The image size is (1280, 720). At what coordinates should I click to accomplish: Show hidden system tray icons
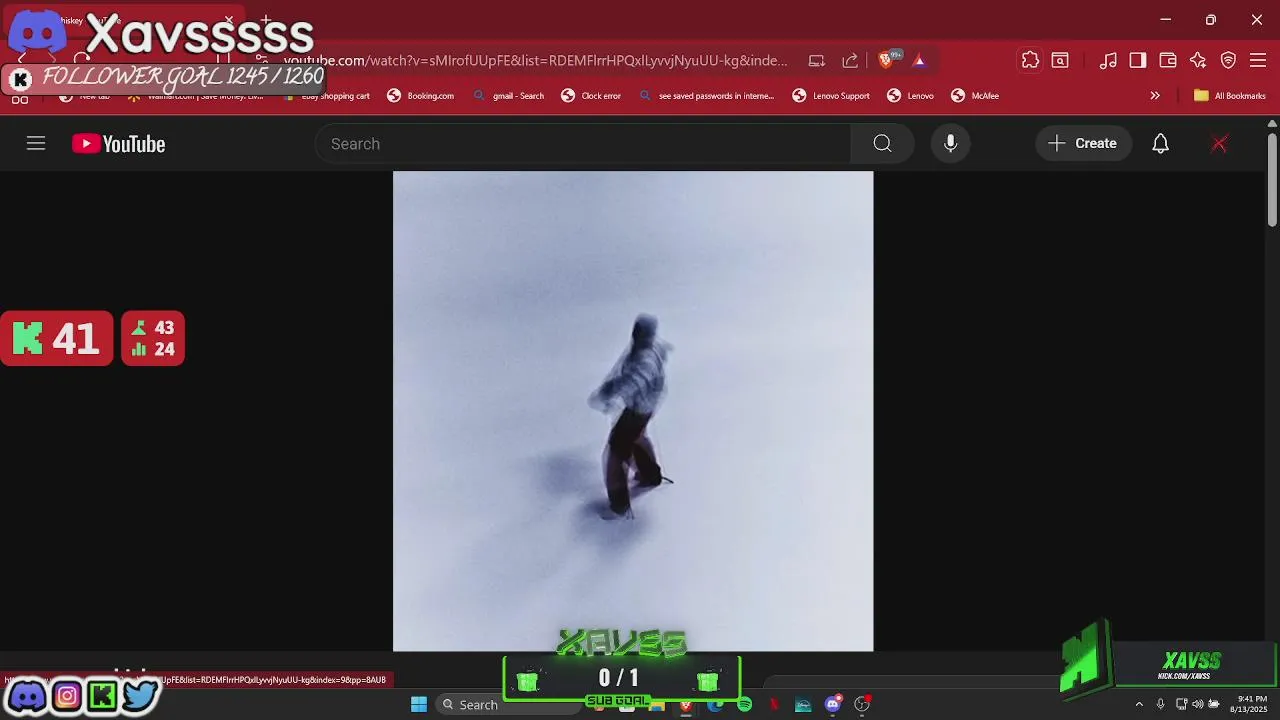[1138, 705]
